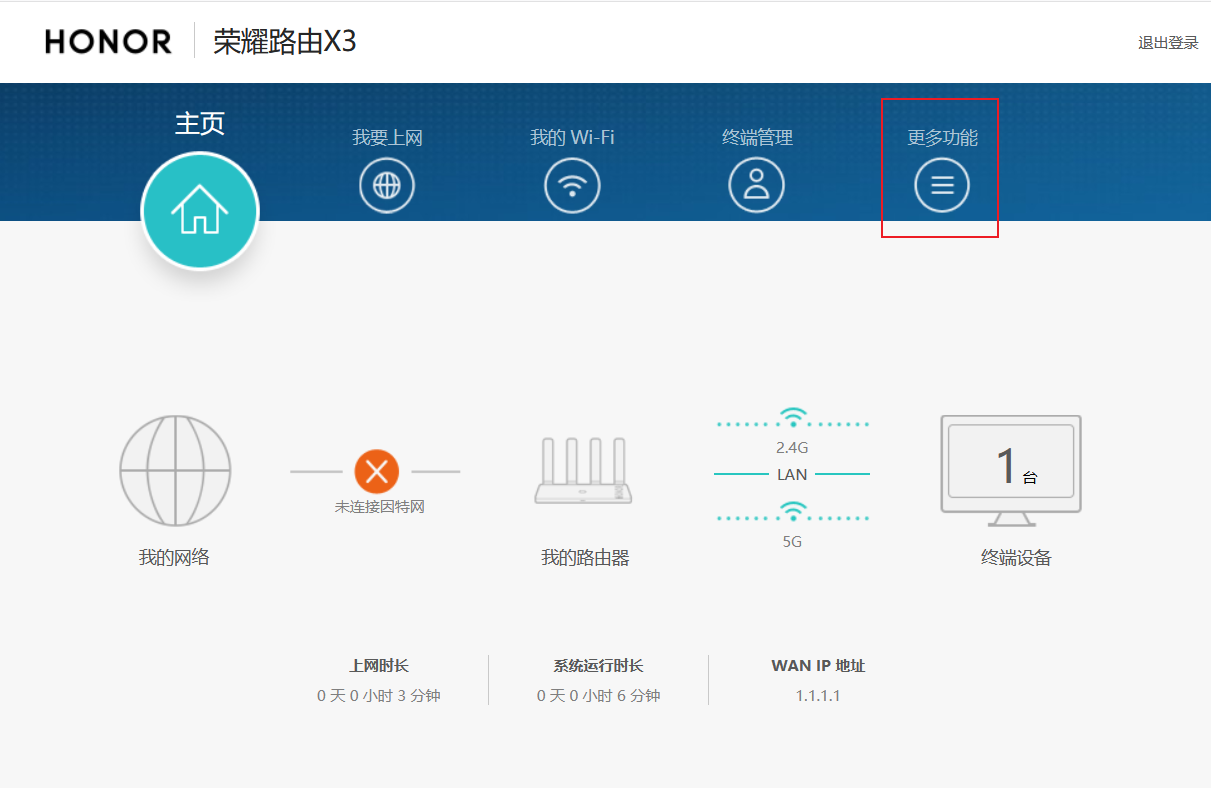
Task: Click the 0 天 0 小时 6 分钟 value
Action: point(598,695)
